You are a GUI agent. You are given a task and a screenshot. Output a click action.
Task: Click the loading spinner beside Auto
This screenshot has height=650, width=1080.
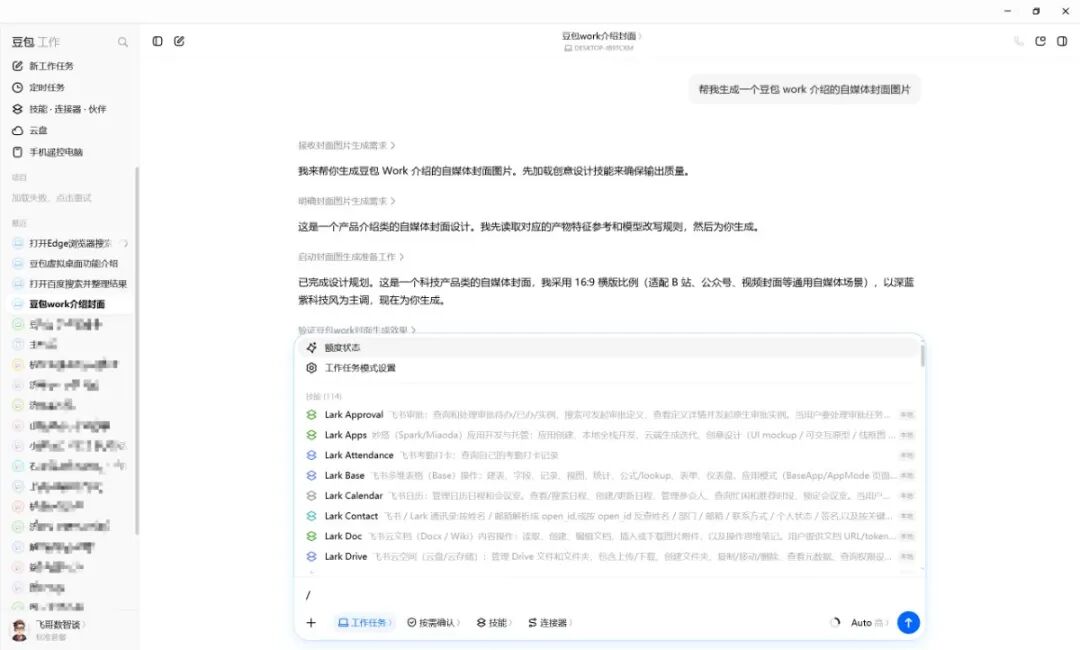835,622
